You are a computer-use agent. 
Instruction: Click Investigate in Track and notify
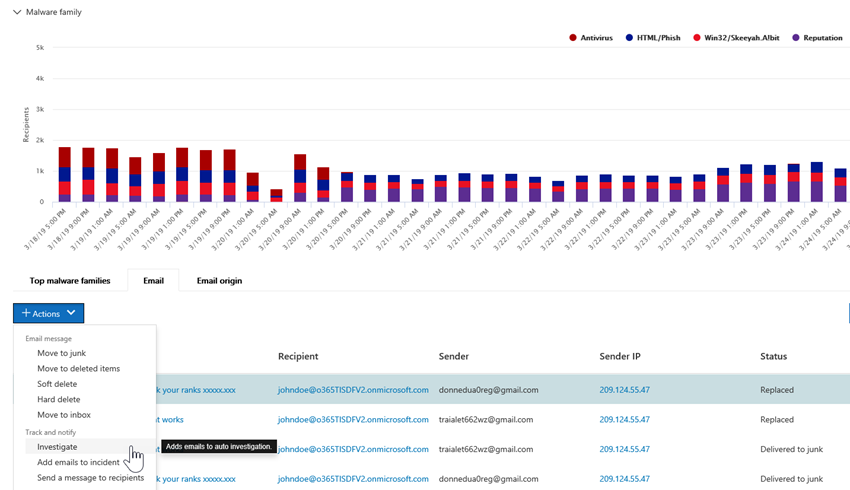(57, 447)
